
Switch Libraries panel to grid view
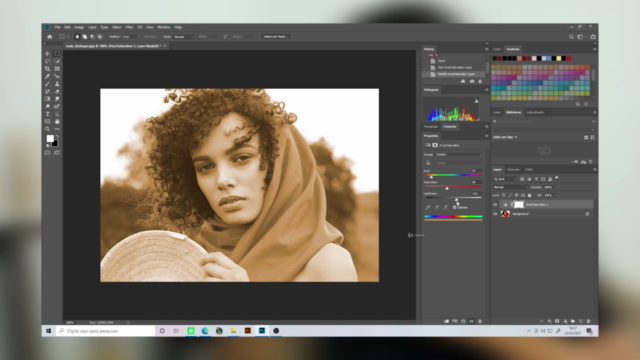586,138
